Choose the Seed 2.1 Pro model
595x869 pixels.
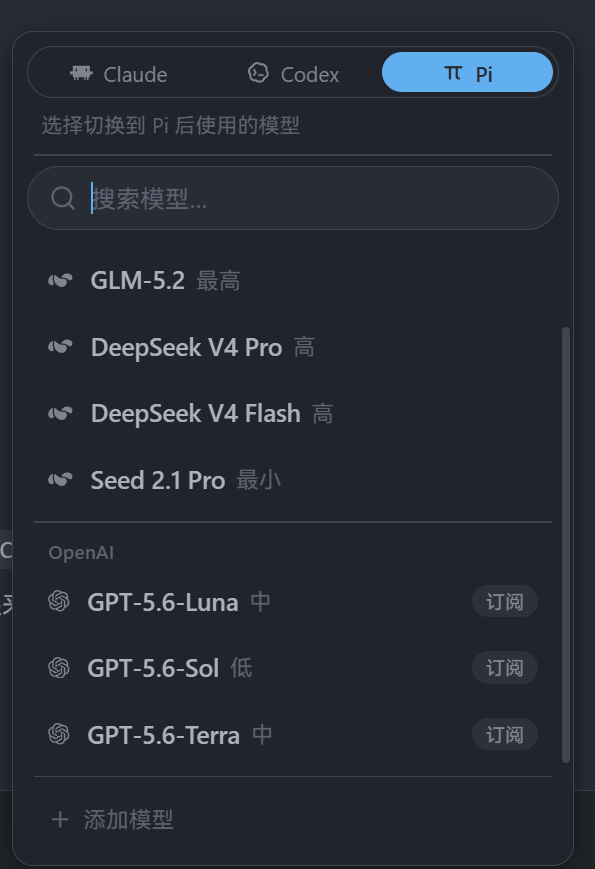pyautogui.click(x=293, y=480)
